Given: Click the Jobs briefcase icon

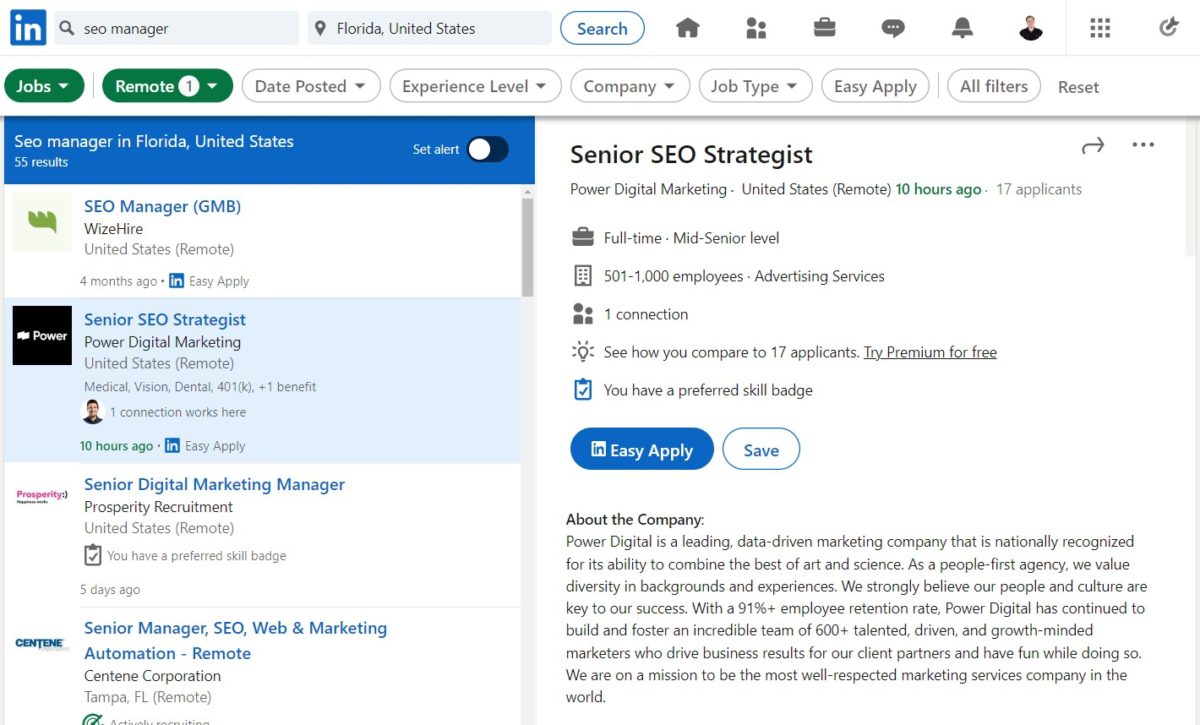Looking at the screenshot, I should coord(824,27).
